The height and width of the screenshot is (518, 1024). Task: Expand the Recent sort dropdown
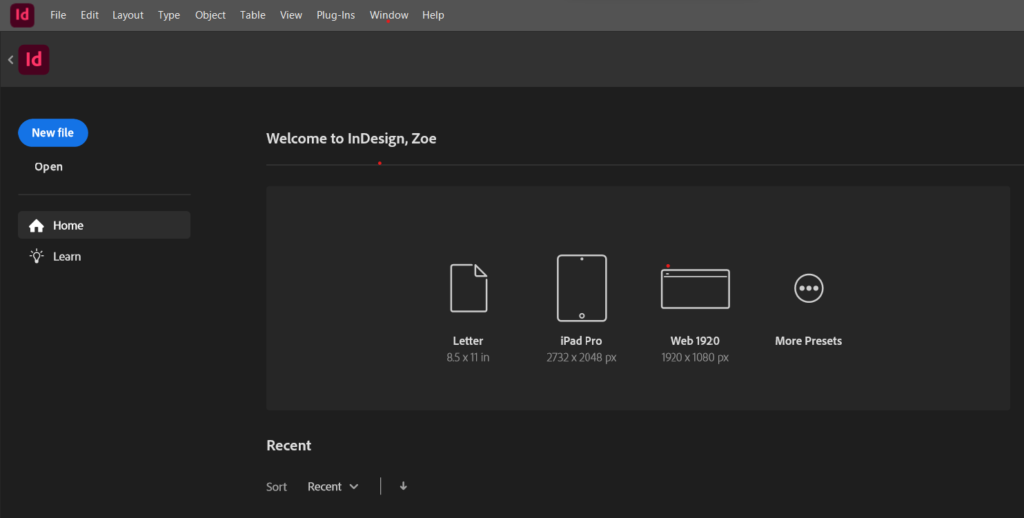click(333, 487)
